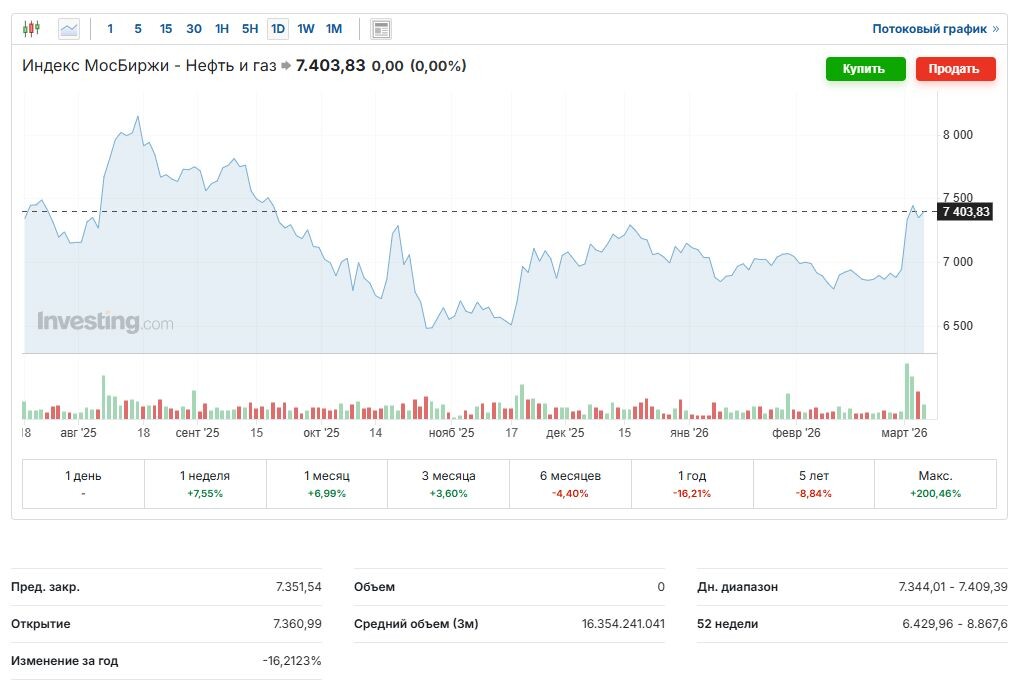Image resolution: width=1021 pixels, height=685 pixels.
Task: View the +7,55% weekly change cell
Action: coord(205,493)
